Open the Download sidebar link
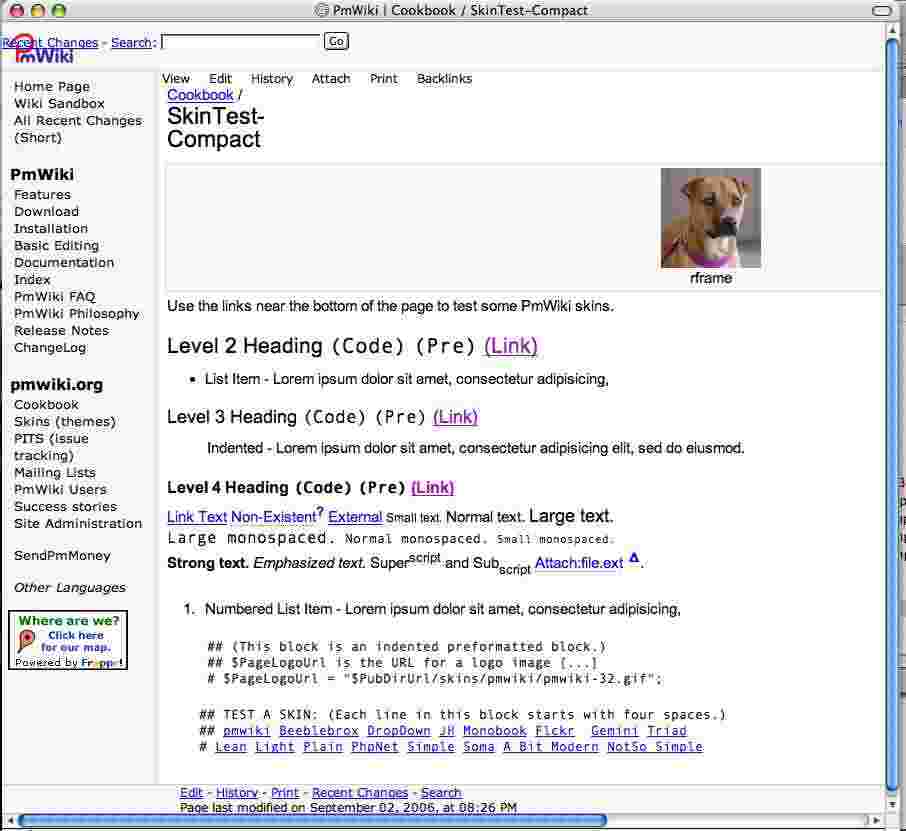The height and width of the screenshot is (831, 906). [47, 212]
